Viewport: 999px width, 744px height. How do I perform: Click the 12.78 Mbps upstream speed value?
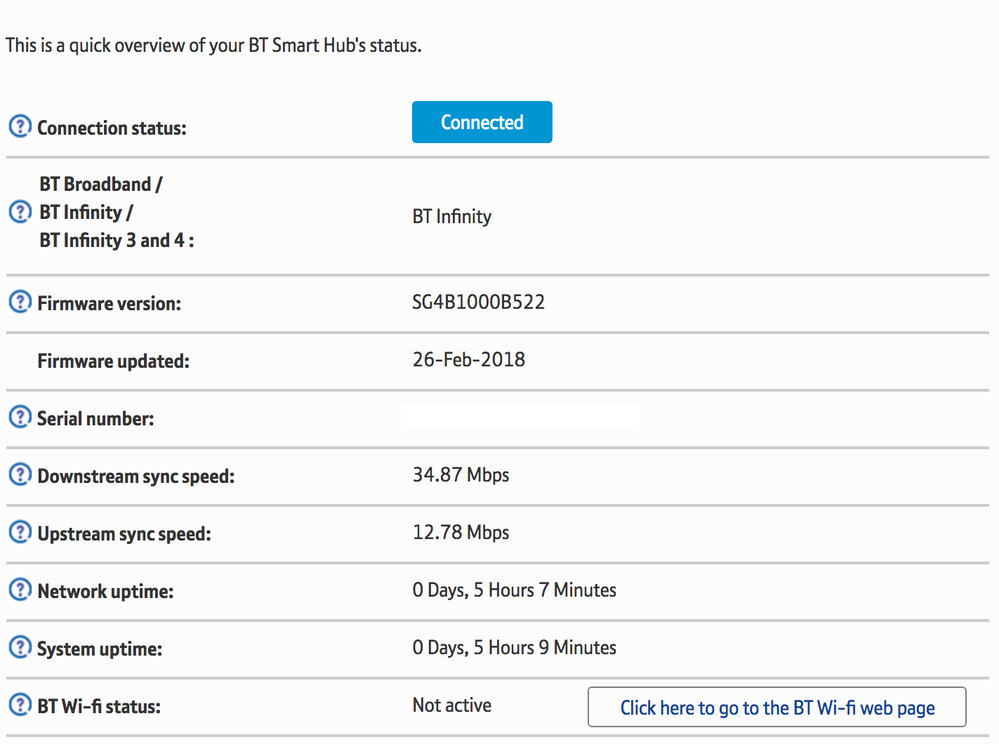pyautogui.click(x=461, y=533)
